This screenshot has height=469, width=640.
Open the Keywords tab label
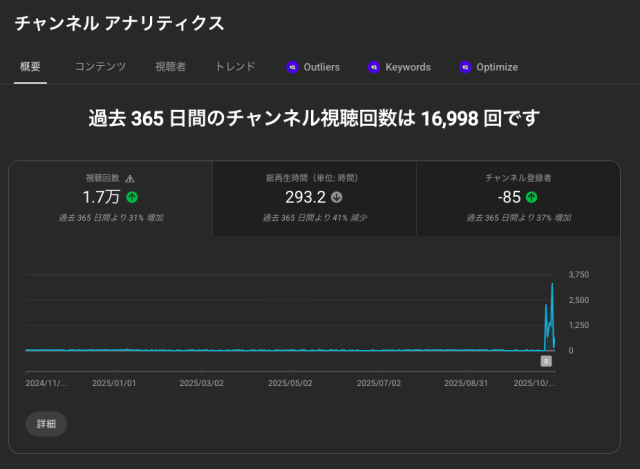[408, 67]
